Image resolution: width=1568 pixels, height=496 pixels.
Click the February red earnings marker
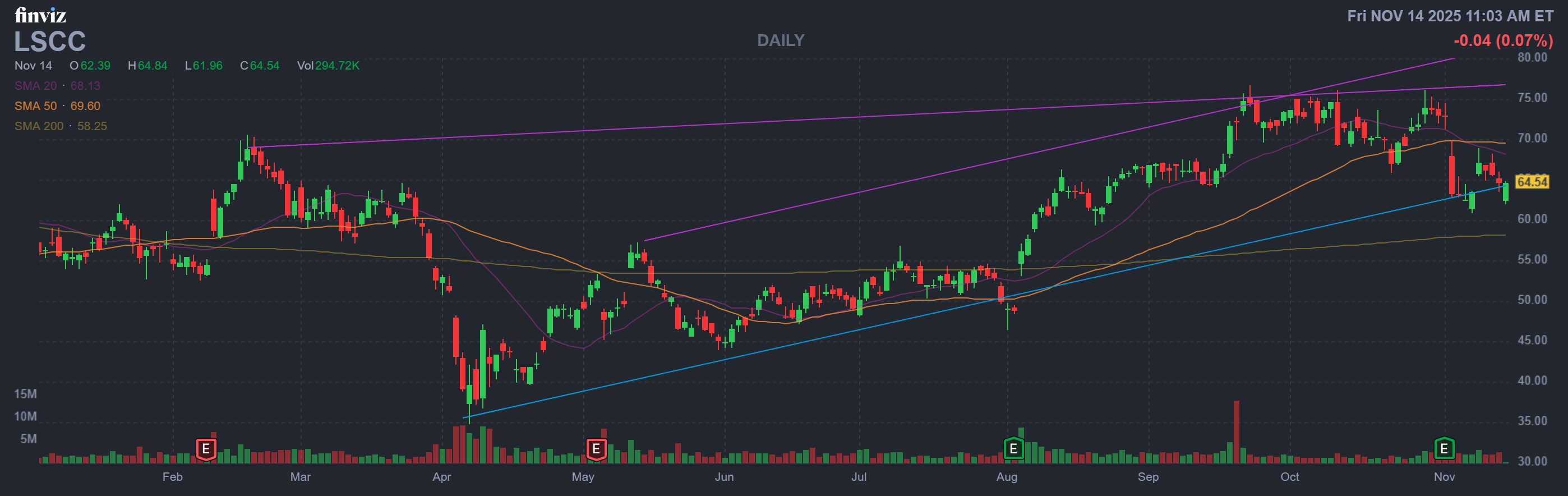(206, 449)
